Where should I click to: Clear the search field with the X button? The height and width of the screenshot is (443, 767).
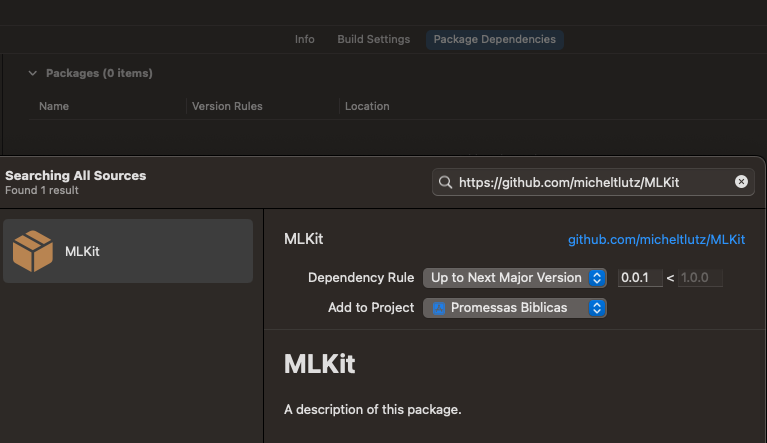[741, 182]
